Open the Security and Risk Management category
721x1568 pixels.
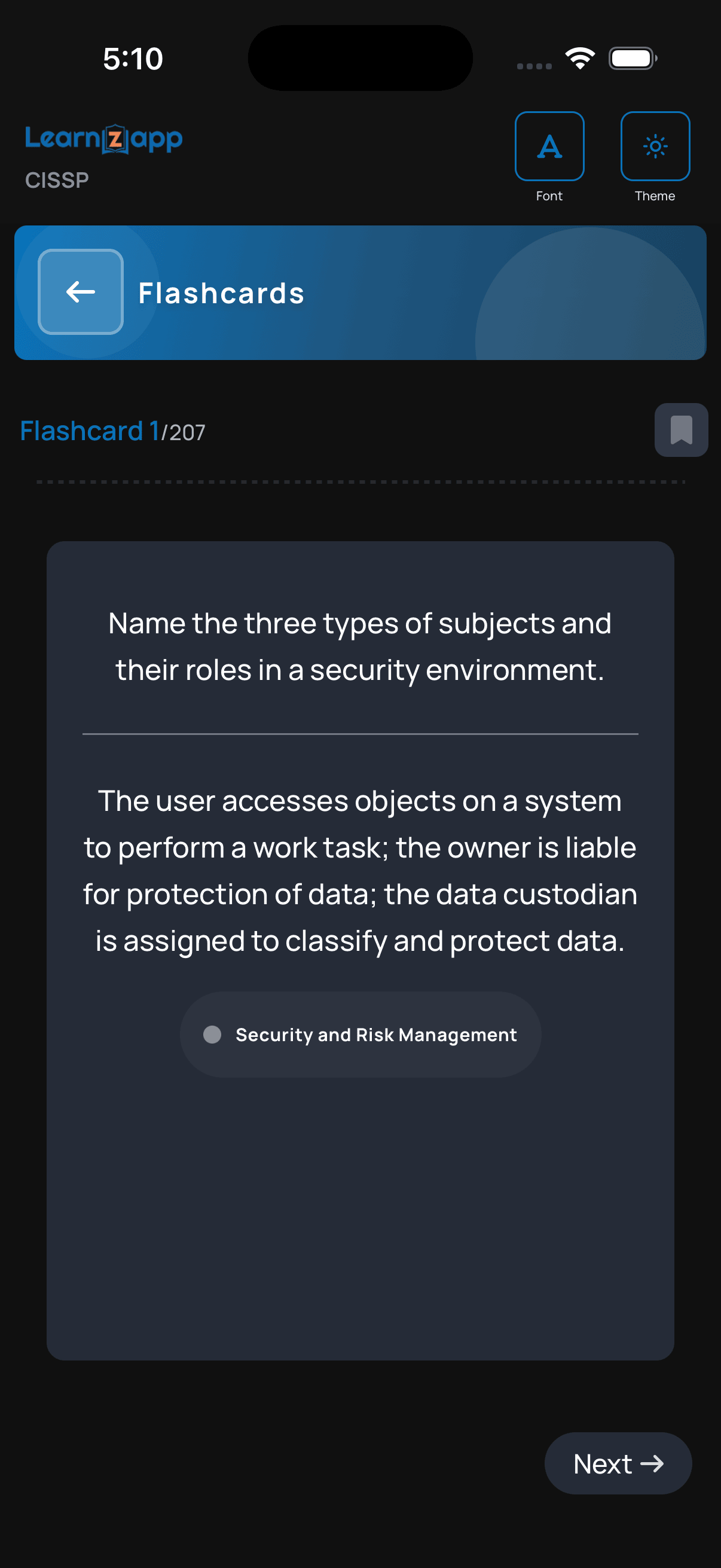(360, 1035)
